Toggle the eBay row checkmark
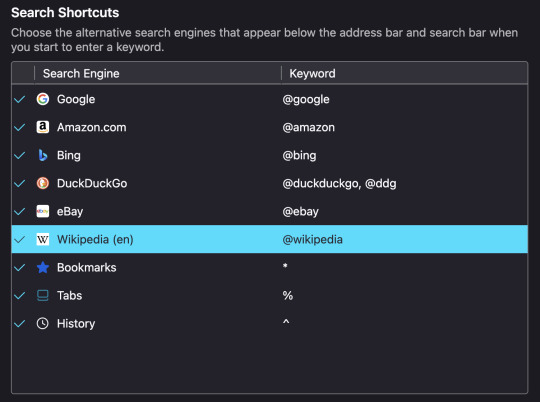The image size is (540, 402). [x=20, y=211]
